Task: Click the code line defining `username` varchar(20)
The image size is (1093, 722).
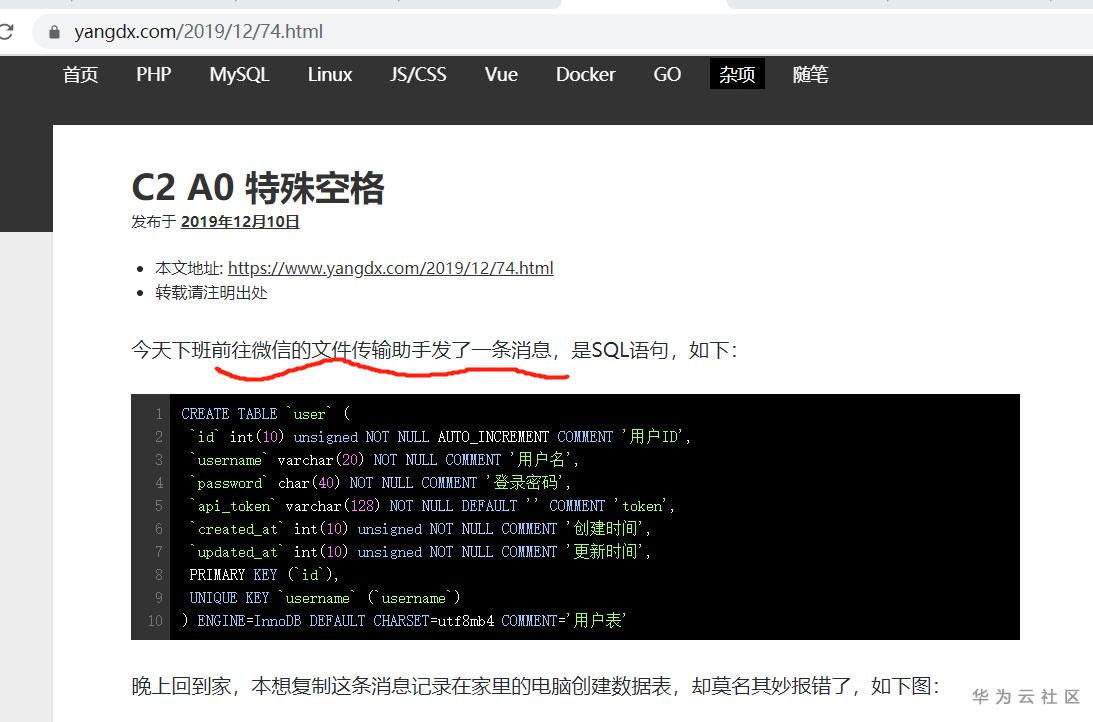Action: (x=384, y=460)
